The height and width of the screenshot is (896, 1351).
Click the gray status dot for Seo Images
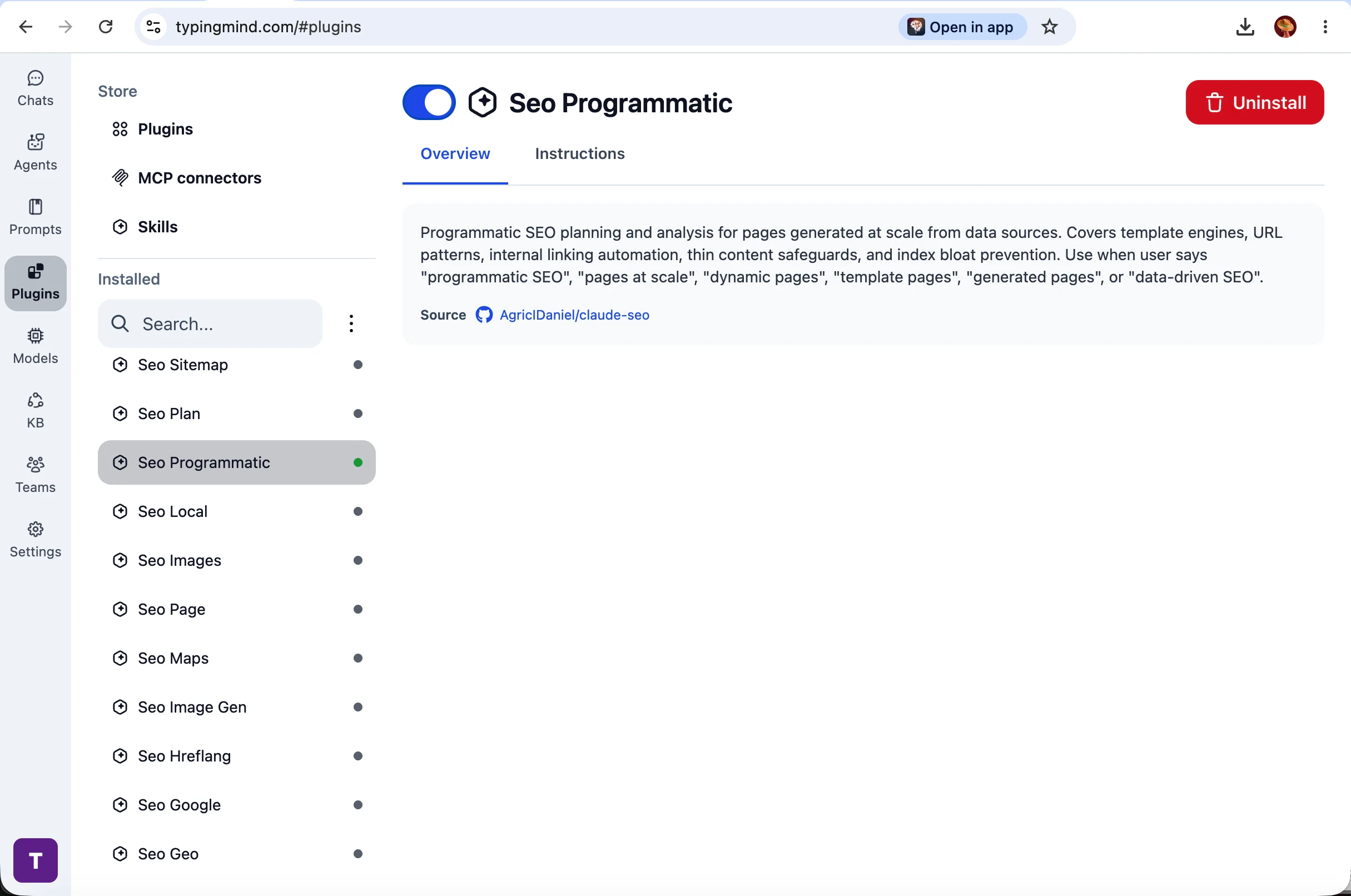pos(359,561)
